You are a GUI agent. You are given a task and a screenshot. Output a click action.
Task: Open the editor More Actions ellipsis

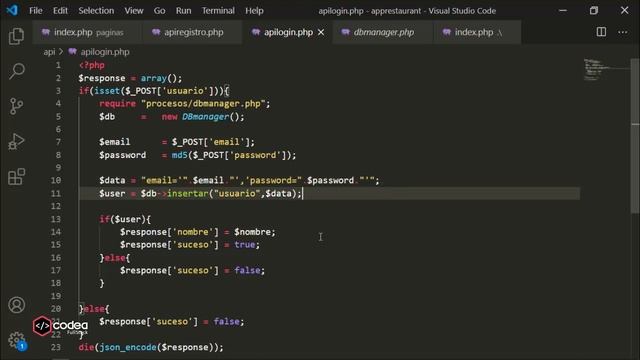coord(622,32)
